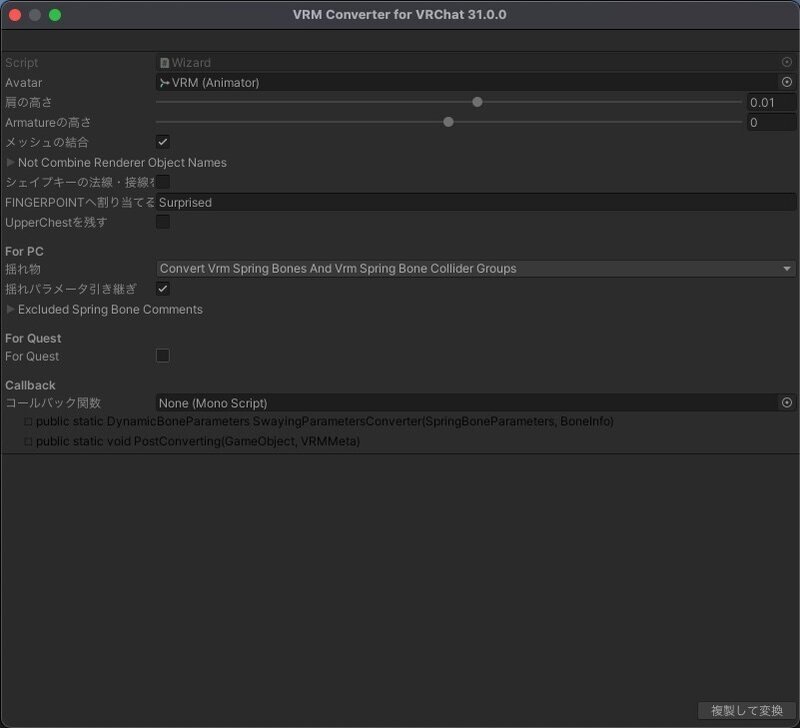Enable UpperChestを残す checkbox
This screenshot has width=800, height=728.
pos(163,222)
